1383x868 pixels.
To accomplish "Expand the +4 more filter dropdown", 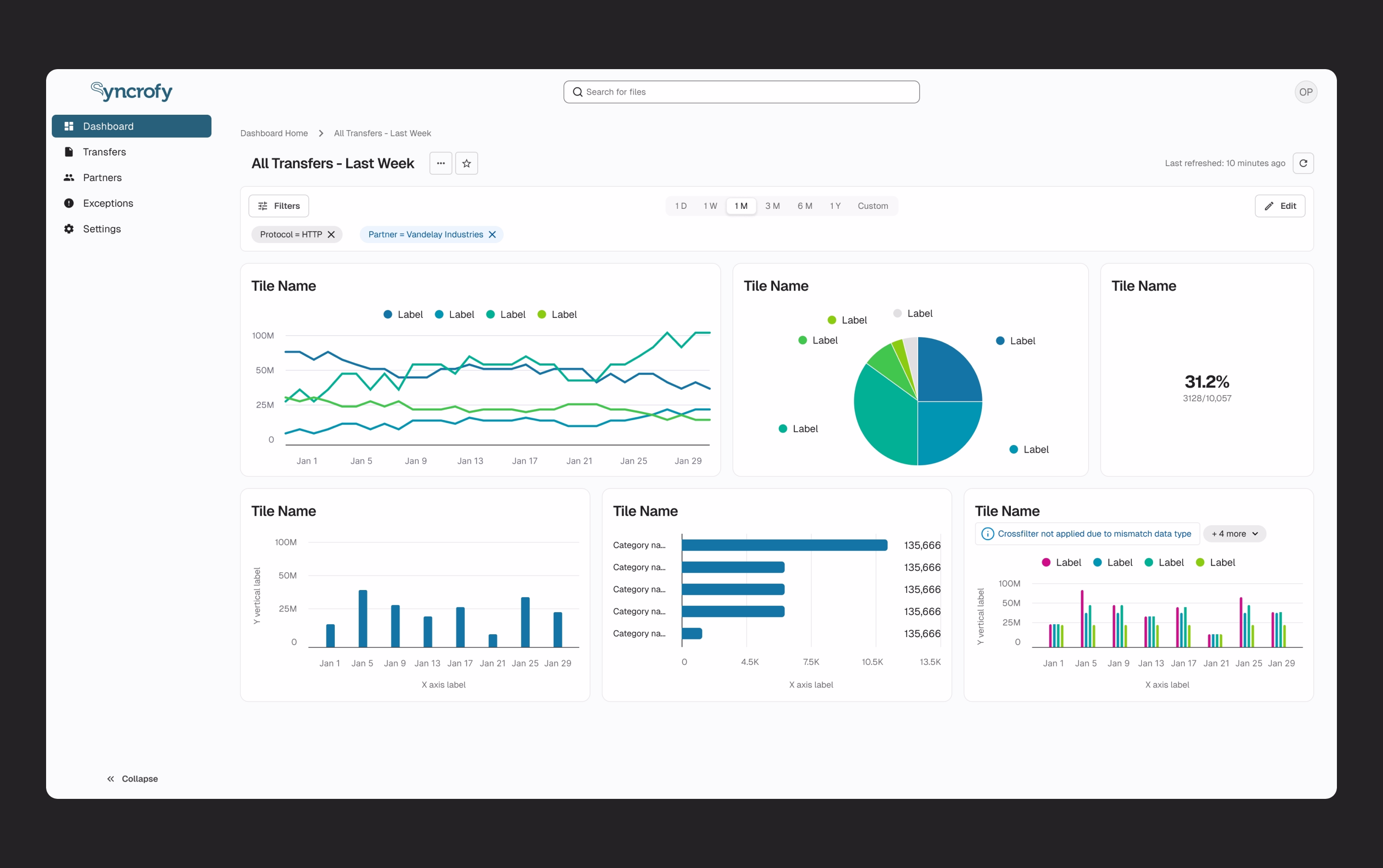I will 1234,533.
